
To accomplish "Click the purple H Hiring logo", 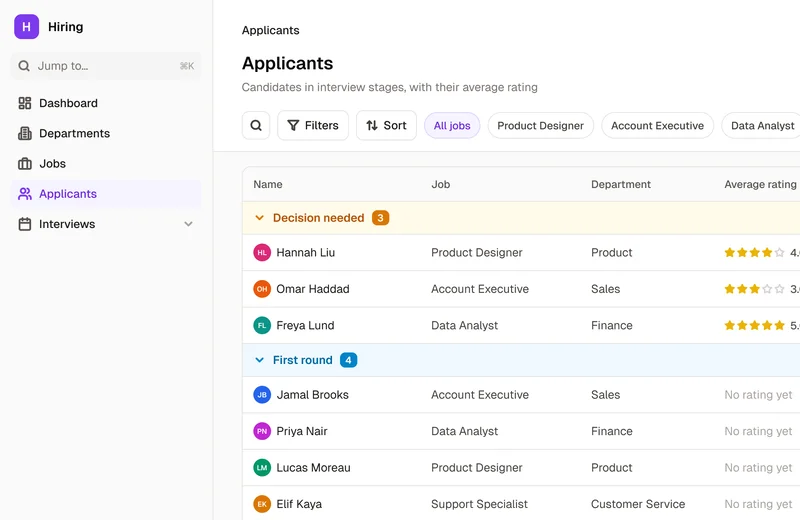I will [27, 27].
